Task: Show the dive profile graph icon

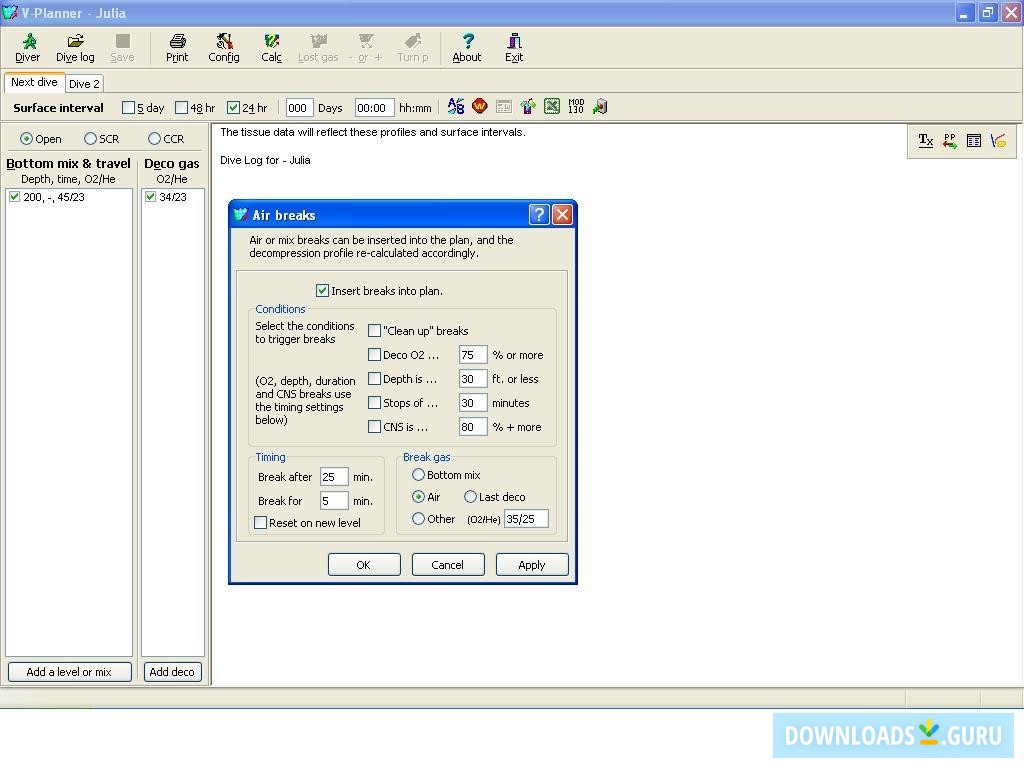Action: pos(998,141)
